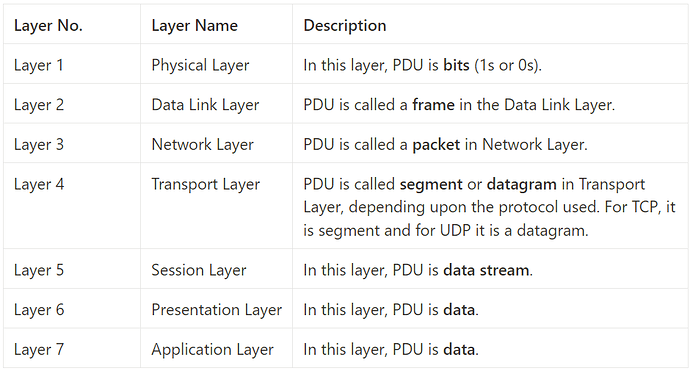The image size is (690, 370).
Task: Click the bold word segment
Action: pyautogui.click(x=431, y=184)
